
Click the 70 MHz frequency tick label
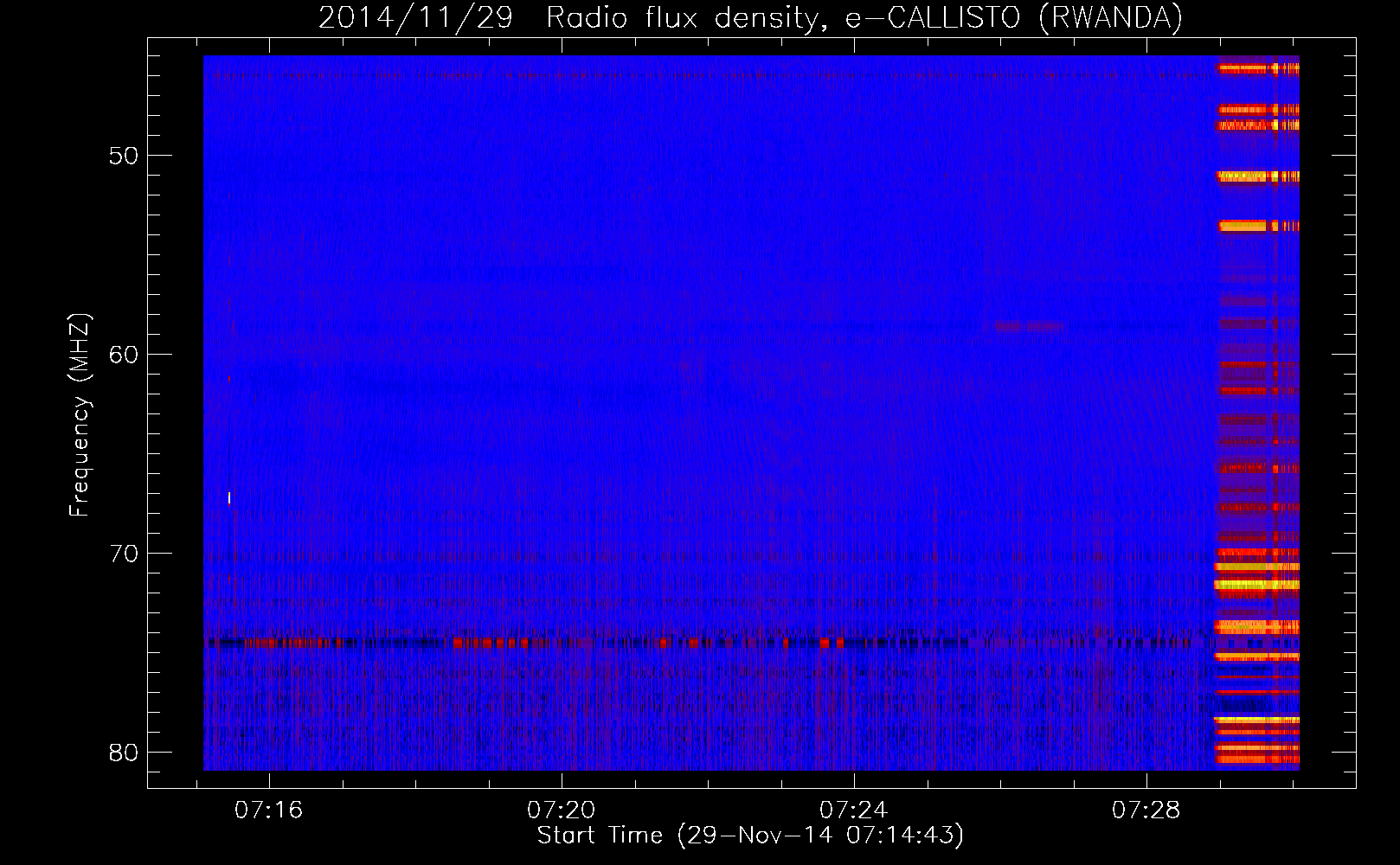[124, 554]
